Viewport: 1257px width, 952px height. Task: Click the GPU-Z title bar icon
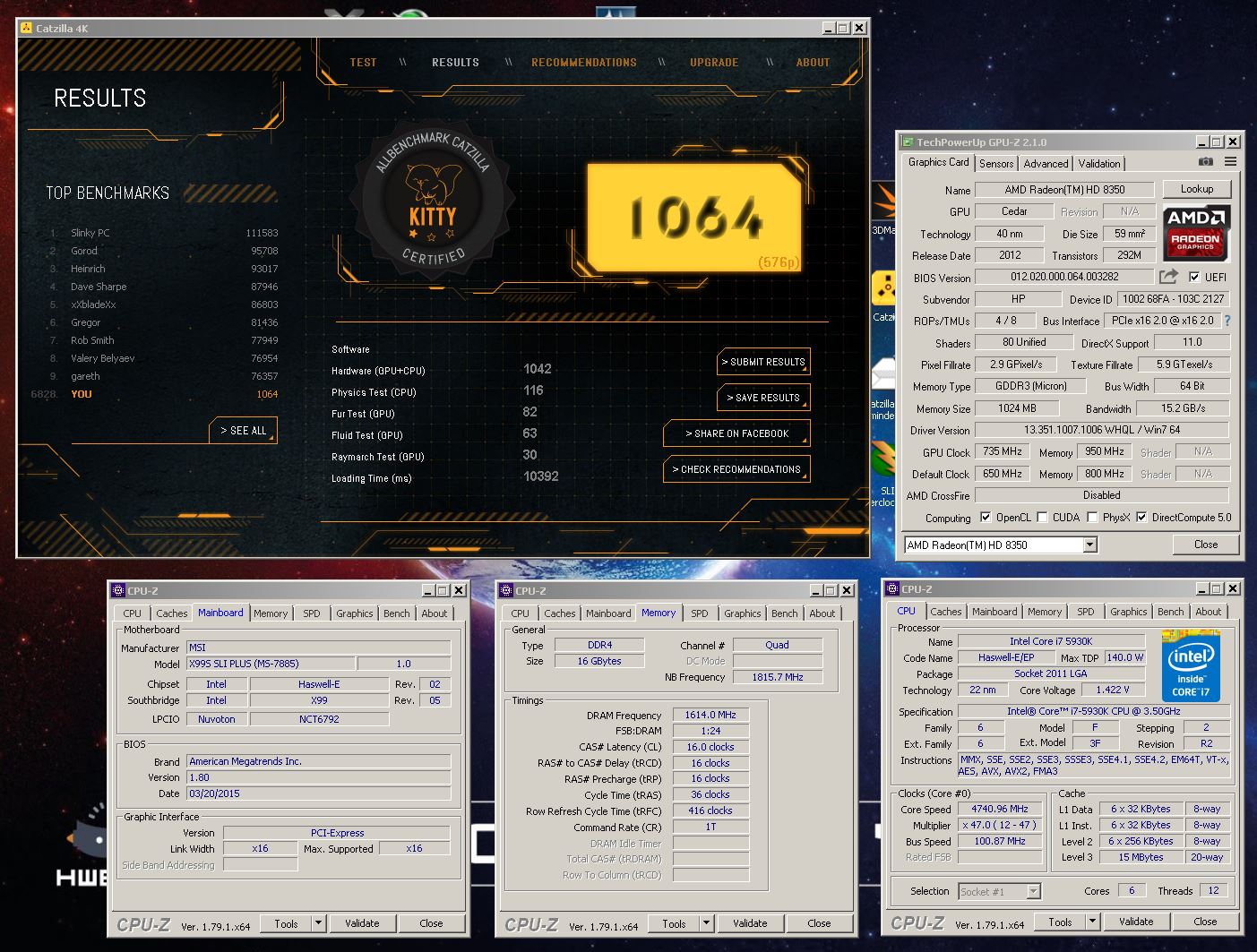[908, 142]
